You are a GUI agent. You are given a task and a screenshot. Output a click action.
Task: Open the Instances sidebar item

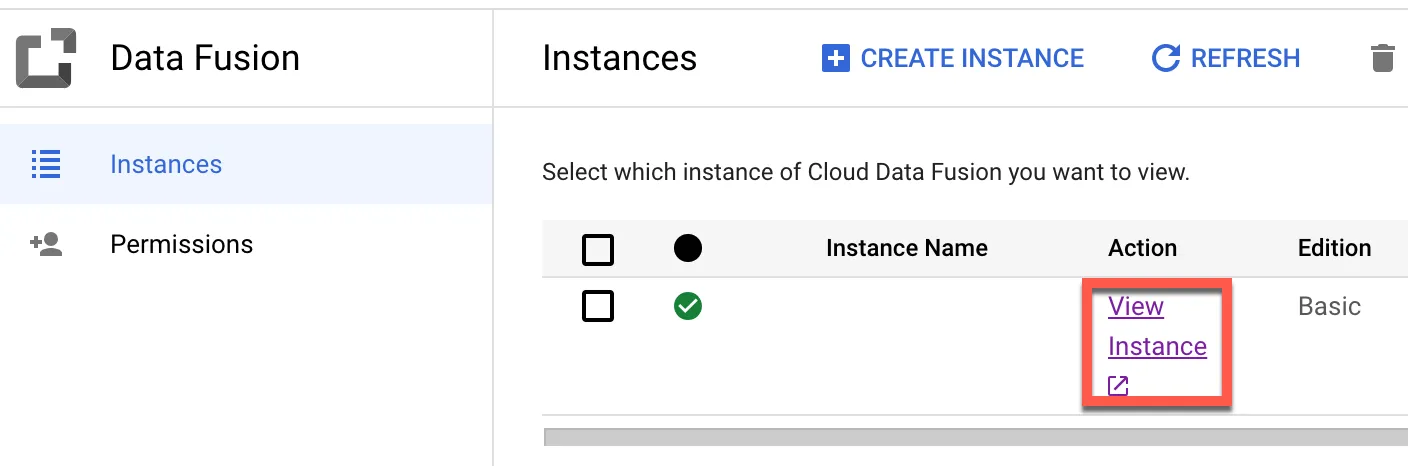245,164
